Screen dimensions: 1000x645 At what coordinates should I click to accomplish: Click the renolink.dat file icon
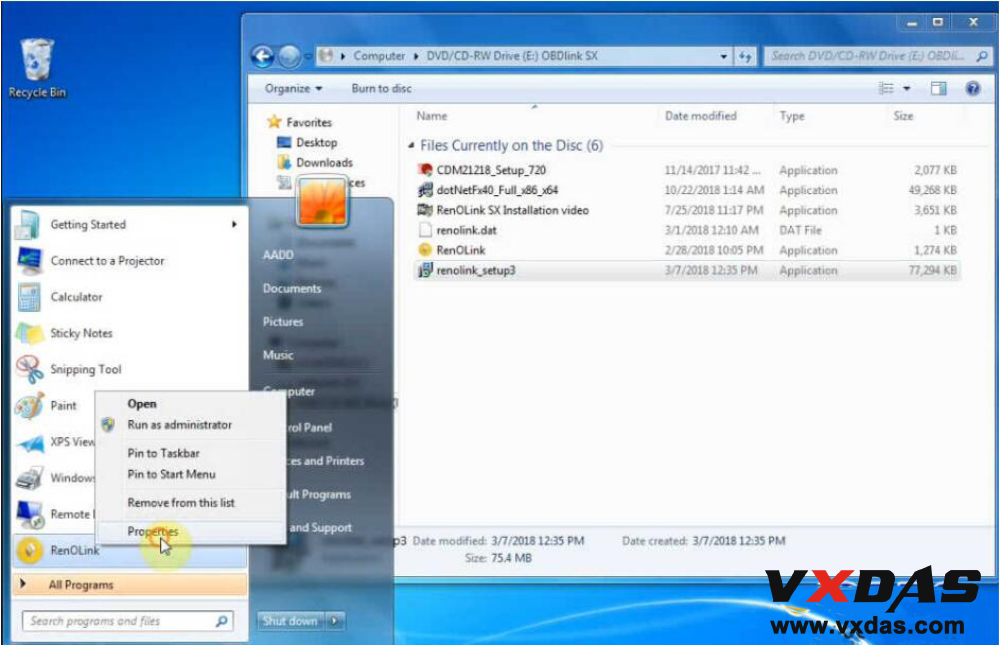(425, 230)
